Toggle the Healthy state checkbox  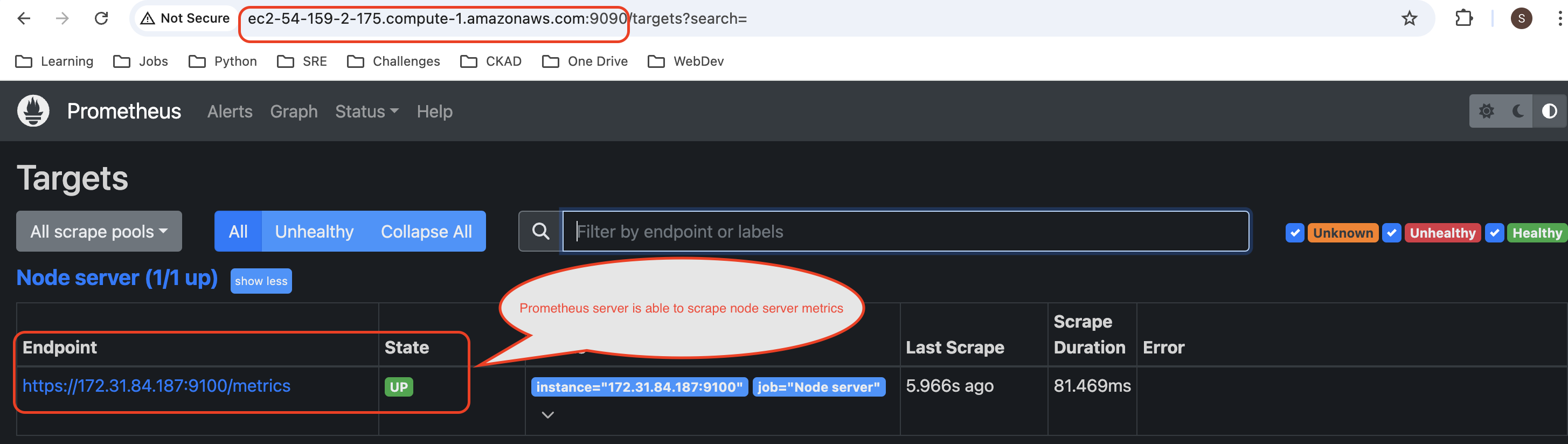tap(1494, 233)
